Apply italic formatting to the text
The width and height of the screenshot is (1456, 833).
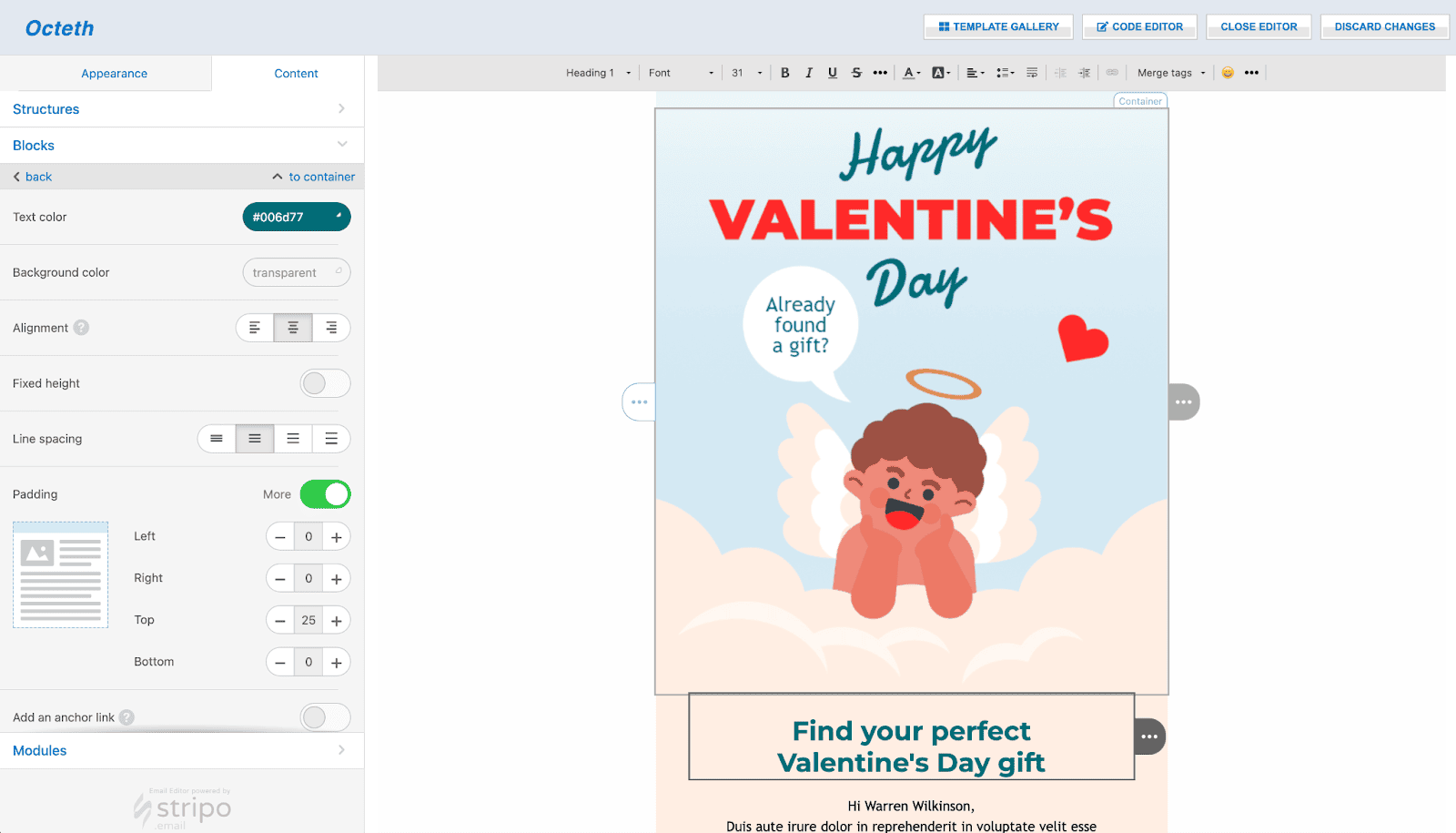(x=808, y=73)
